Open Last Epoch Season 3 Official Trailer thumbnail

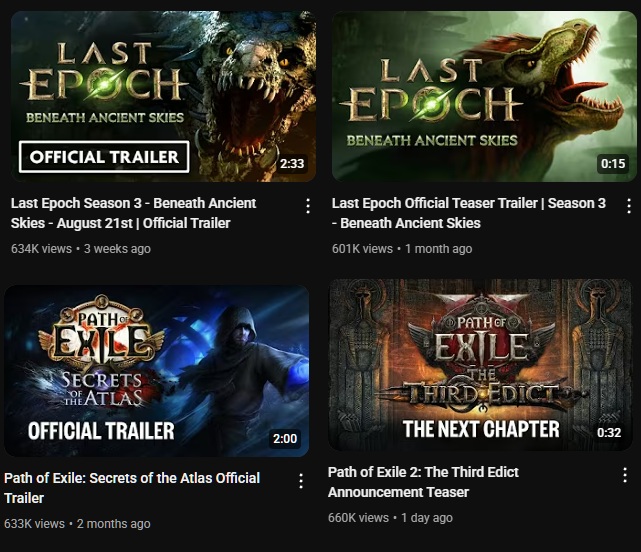click(x=163, y=96)
